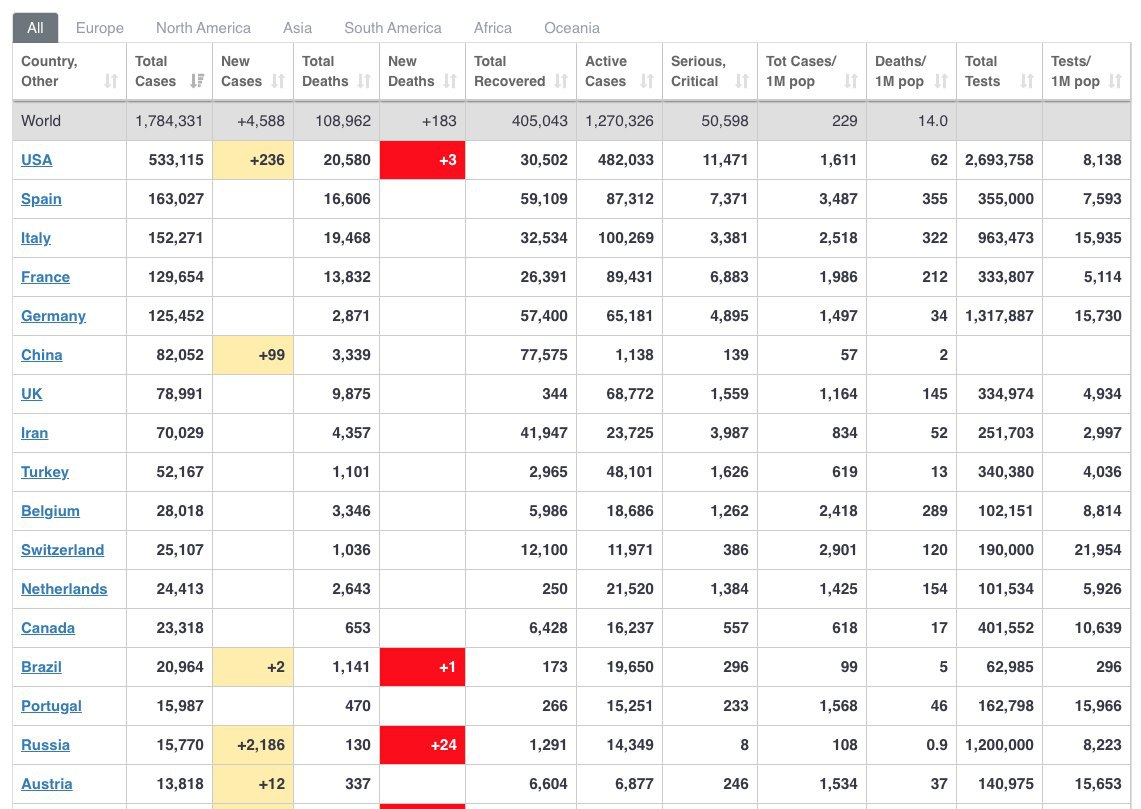Image resolution: width=1141 pixels, height=809 pixels.
Task: Click the UK link
Action: (31, 394)
